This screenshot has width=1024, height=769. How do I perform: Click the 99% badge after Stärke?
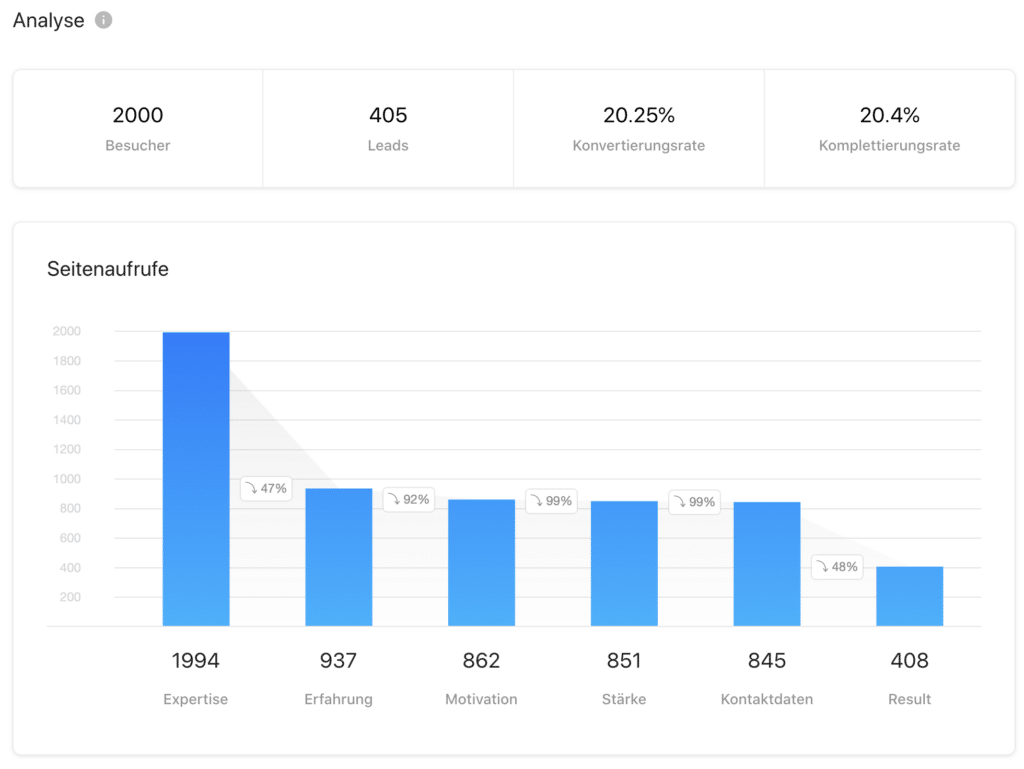click(695, 502)
